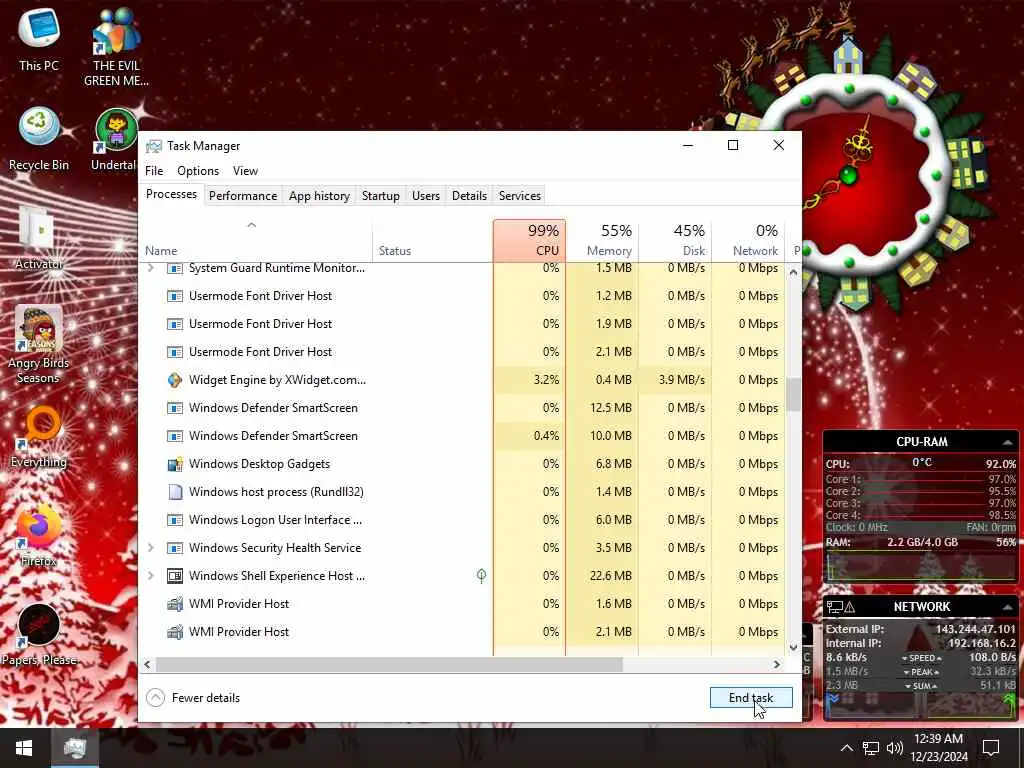Image resolution: width=1024 pixels, height=768 pixels.
Task: Sort by the Memory column header
Action: [602, 240]
